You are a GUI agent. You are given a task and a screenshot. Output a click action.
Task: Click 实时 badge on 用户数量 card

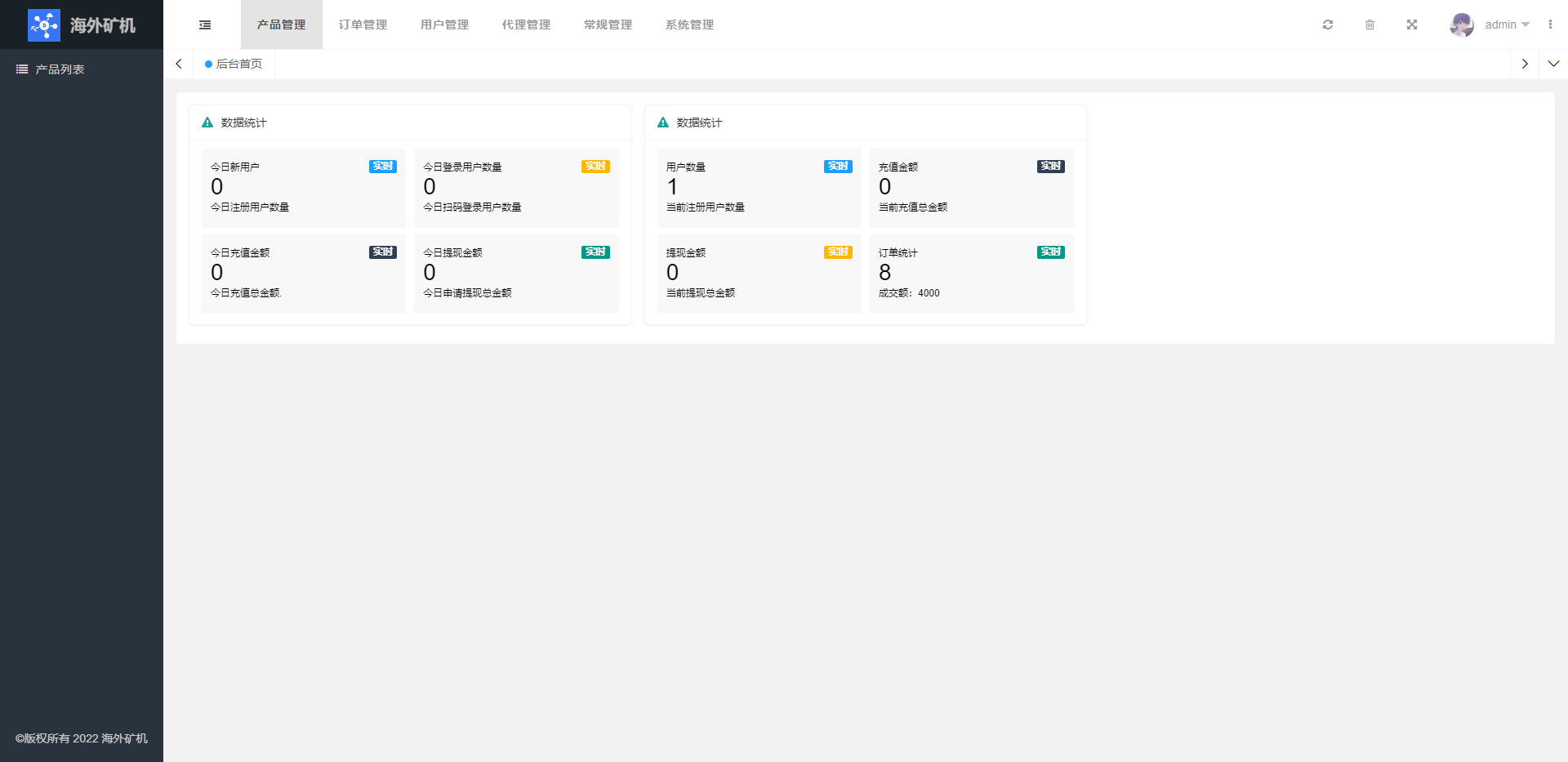(x=838, y=167)
